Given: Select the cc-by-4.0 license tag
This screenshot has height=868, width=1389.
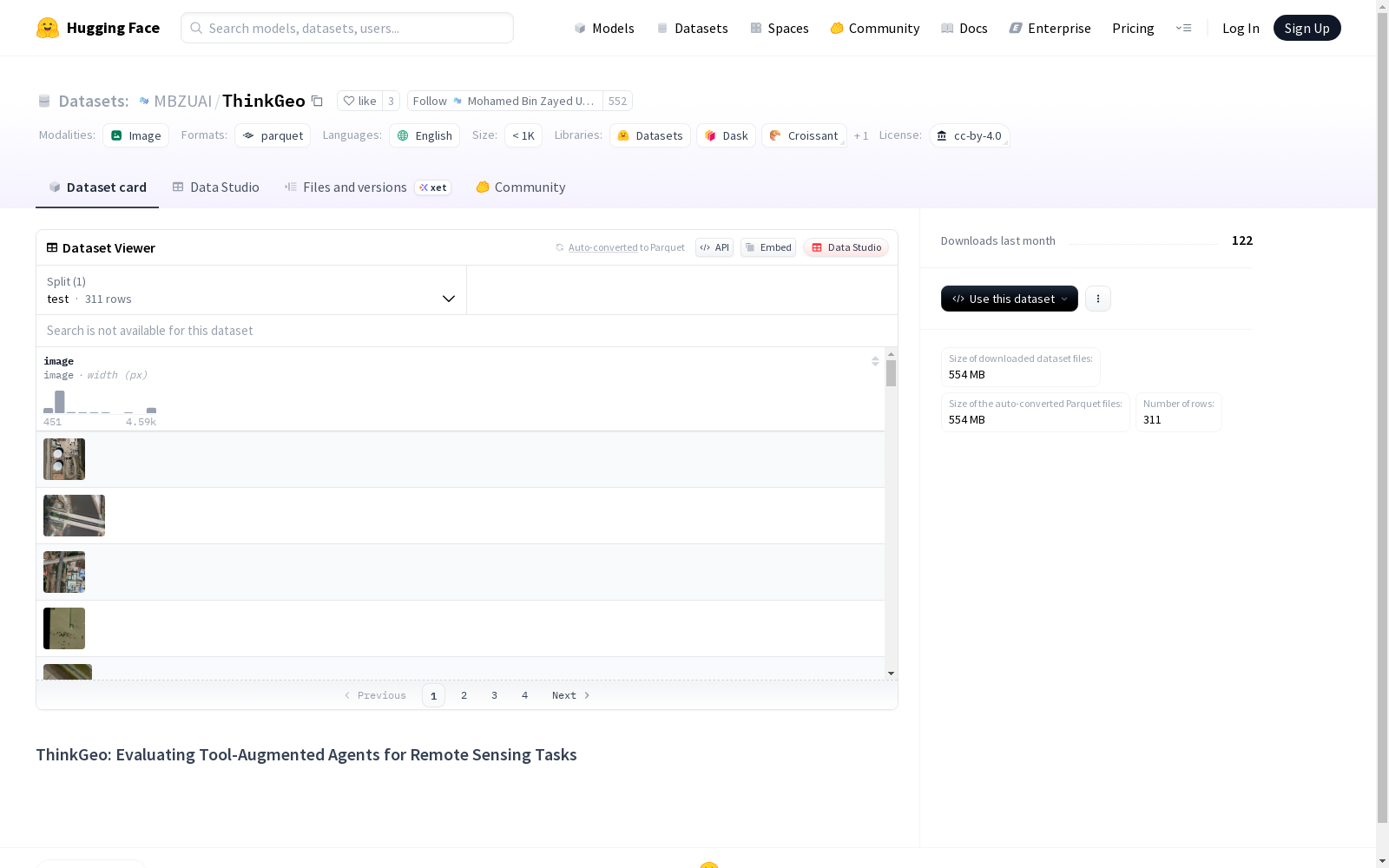Looking at the screenshot, I should (x=969, y=135).
